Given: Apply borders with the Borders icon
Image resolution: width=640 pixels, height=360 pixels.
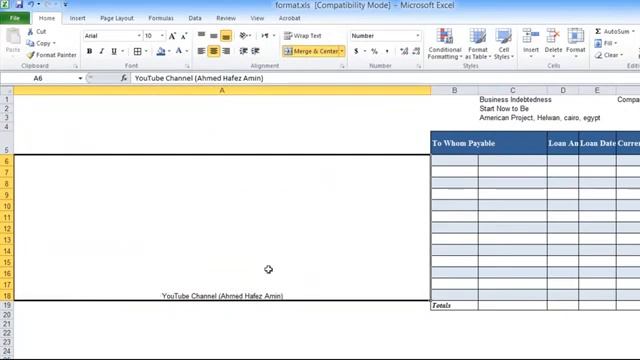Looking at the screenshot, I should point(138,51).
